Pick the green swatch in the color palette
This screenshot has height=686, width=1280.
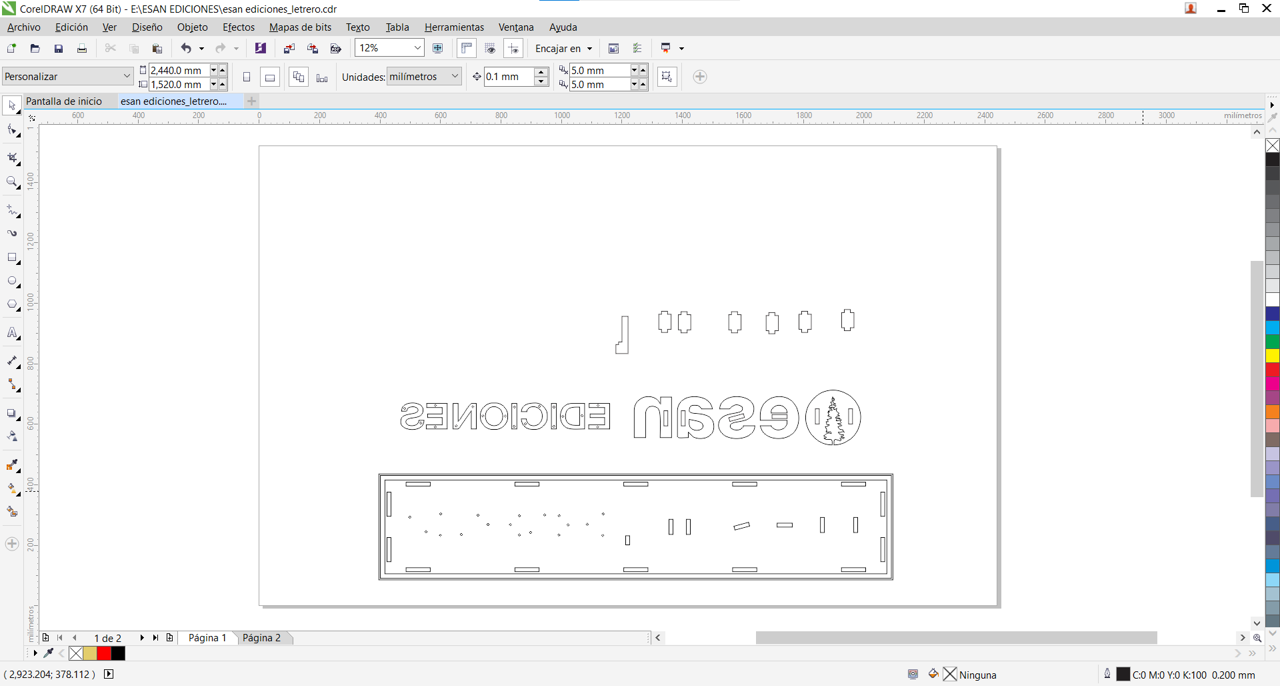tap(1272, 342)
